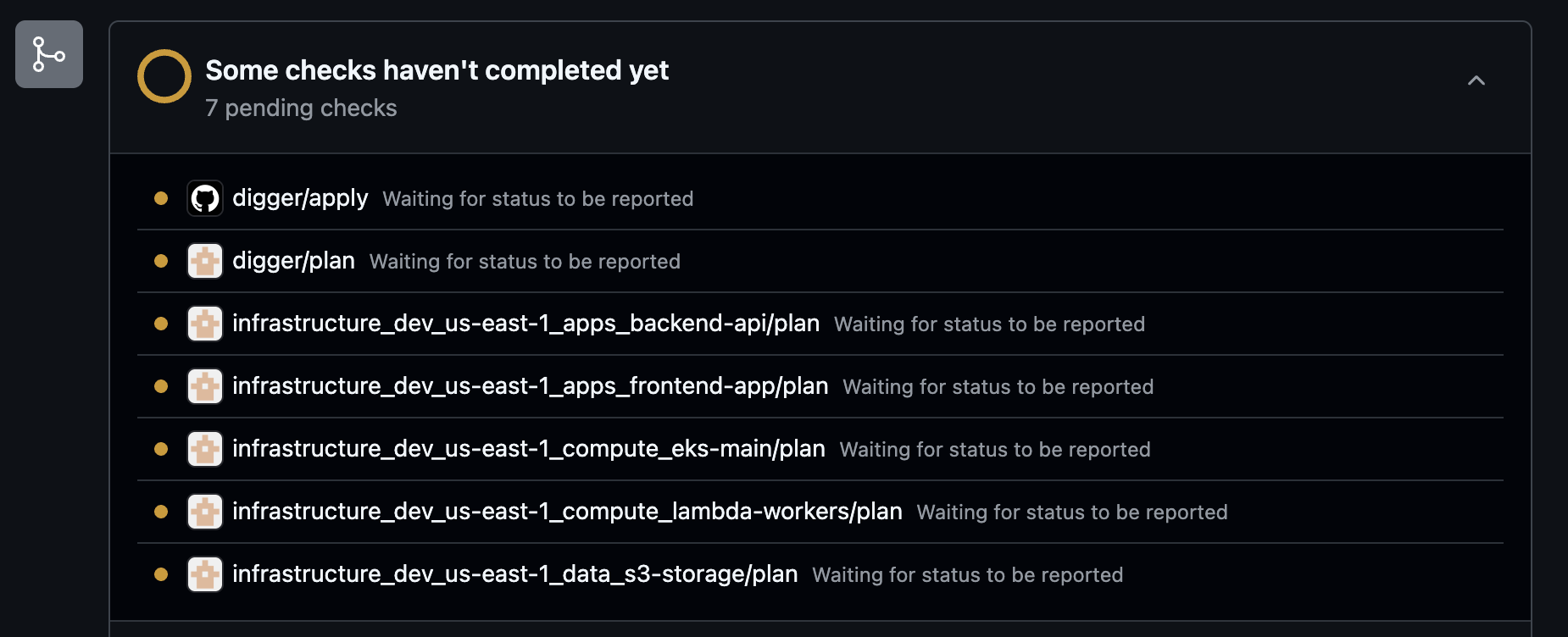Screen dimensions: 1568x637
Task: Click the digger app avatar next to digger/plan
Action: click(x=204, y=261)
